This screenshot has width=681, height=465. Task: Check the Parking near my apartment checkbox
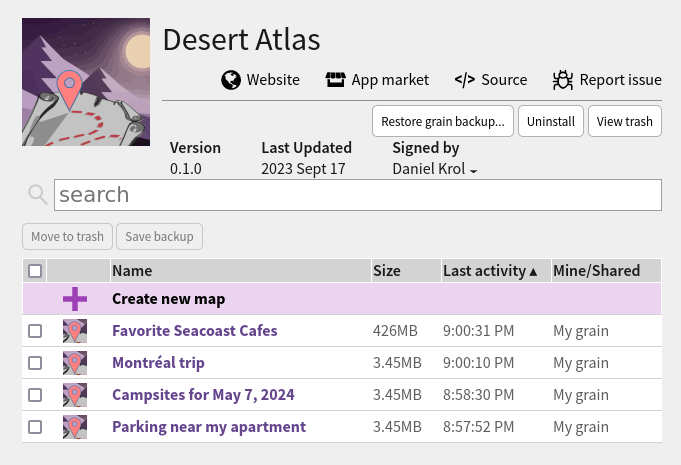[35, 427]
